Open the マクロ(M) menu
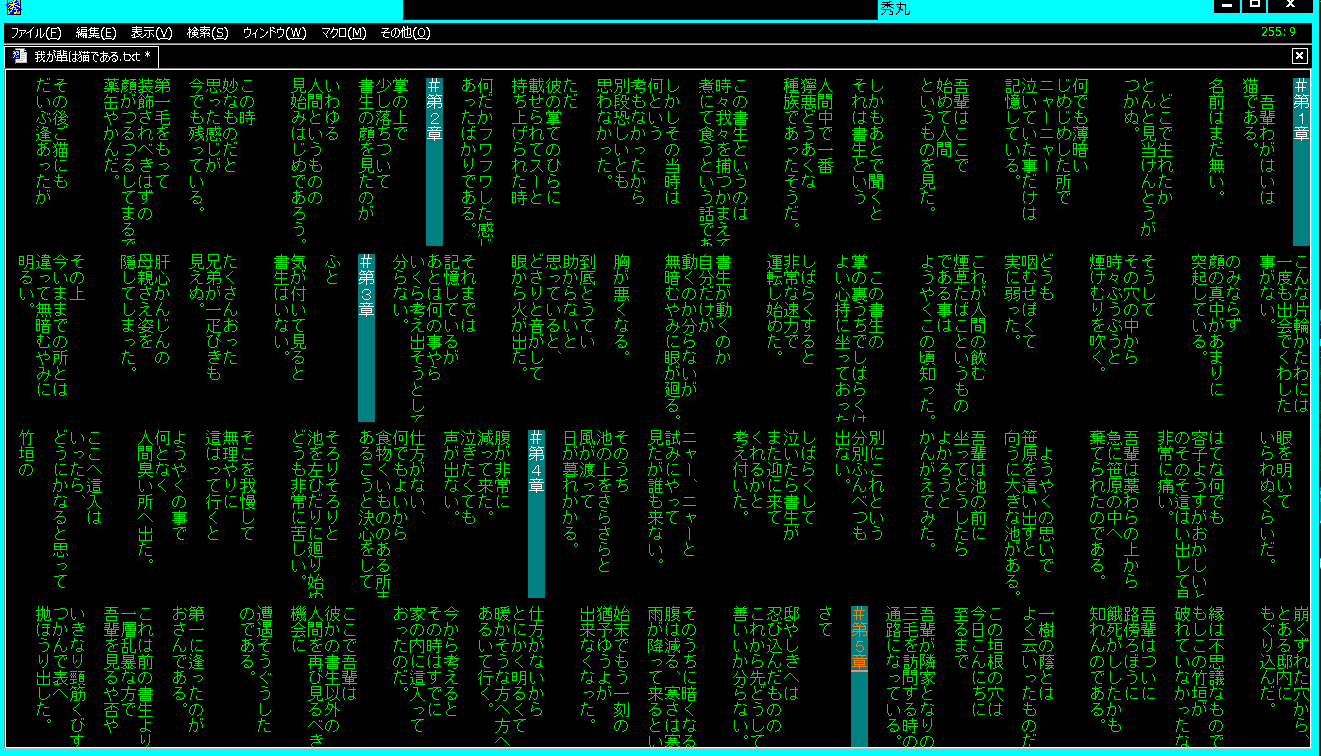 [x=343, y=33]
